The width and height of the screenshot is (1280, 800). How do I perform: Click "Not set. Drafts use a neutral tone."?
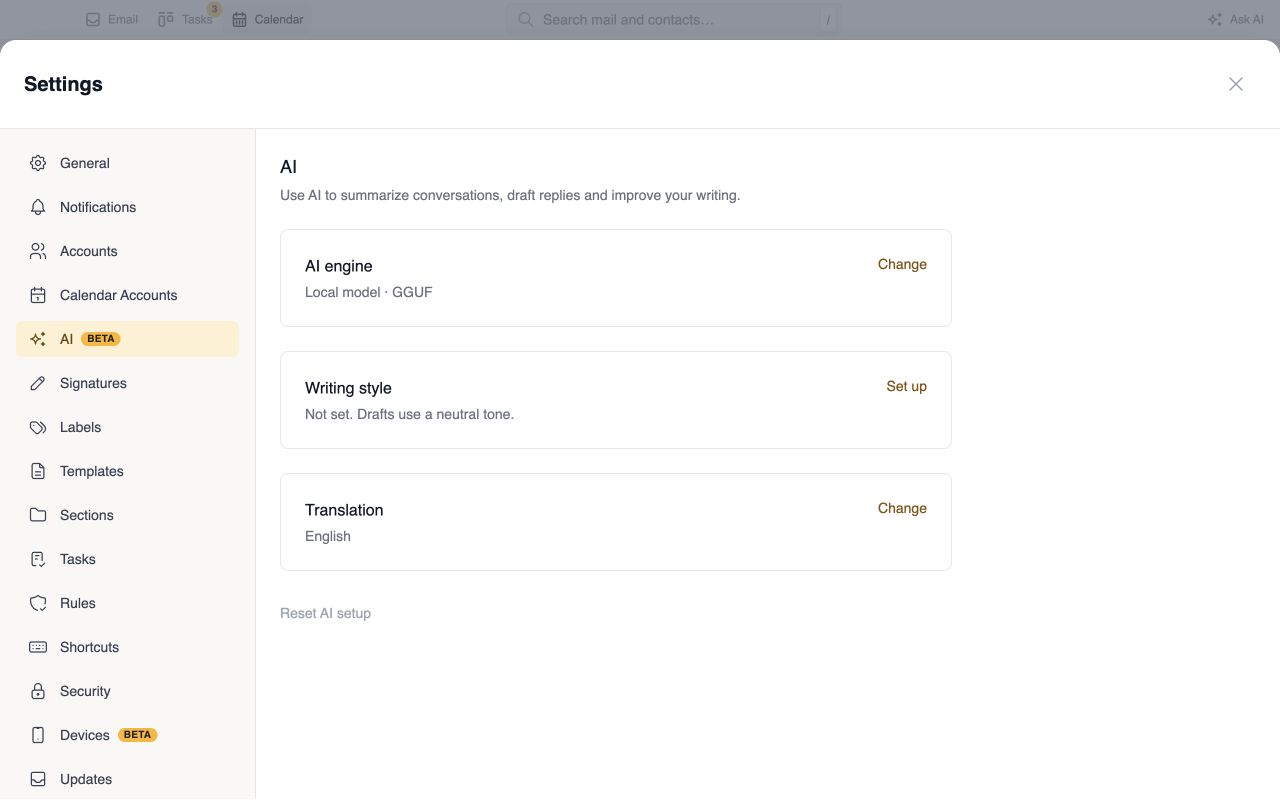(409, 414)
